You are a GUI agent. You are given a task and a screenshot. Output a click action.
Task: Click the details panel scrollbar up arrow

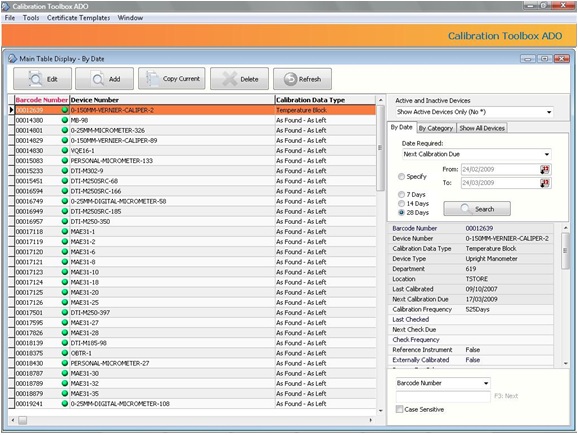click(566, 229)
